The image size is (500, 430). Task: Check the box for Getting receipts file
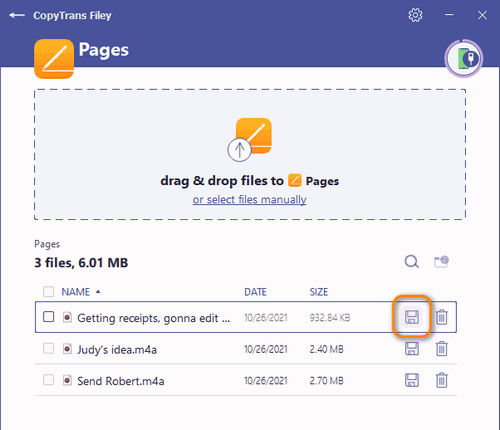48,317
